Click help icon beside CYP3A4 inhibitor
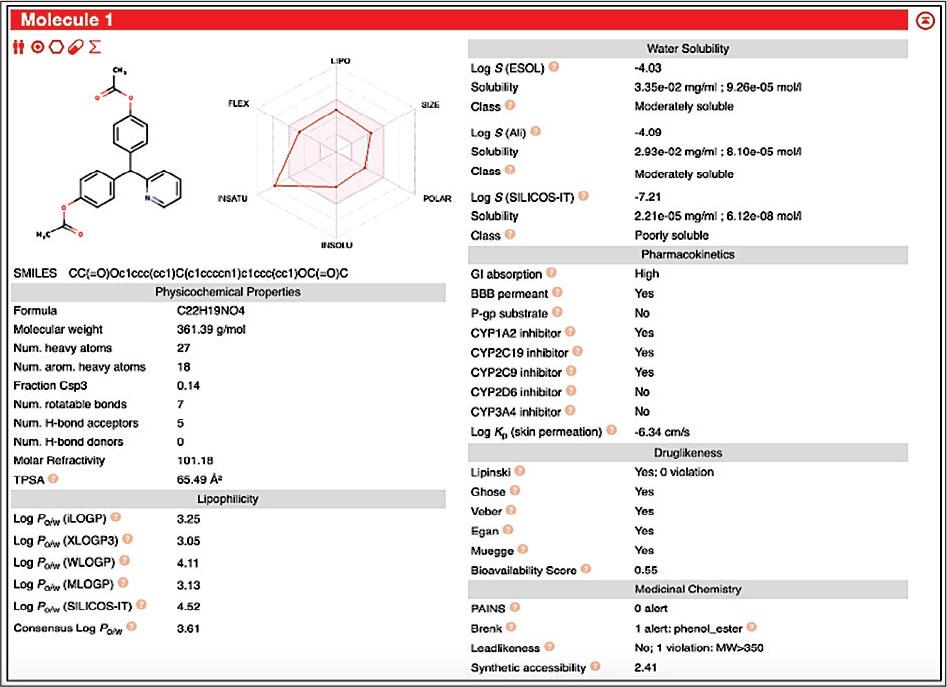Viewport: 947px width, 687px height. pos(570,411)
